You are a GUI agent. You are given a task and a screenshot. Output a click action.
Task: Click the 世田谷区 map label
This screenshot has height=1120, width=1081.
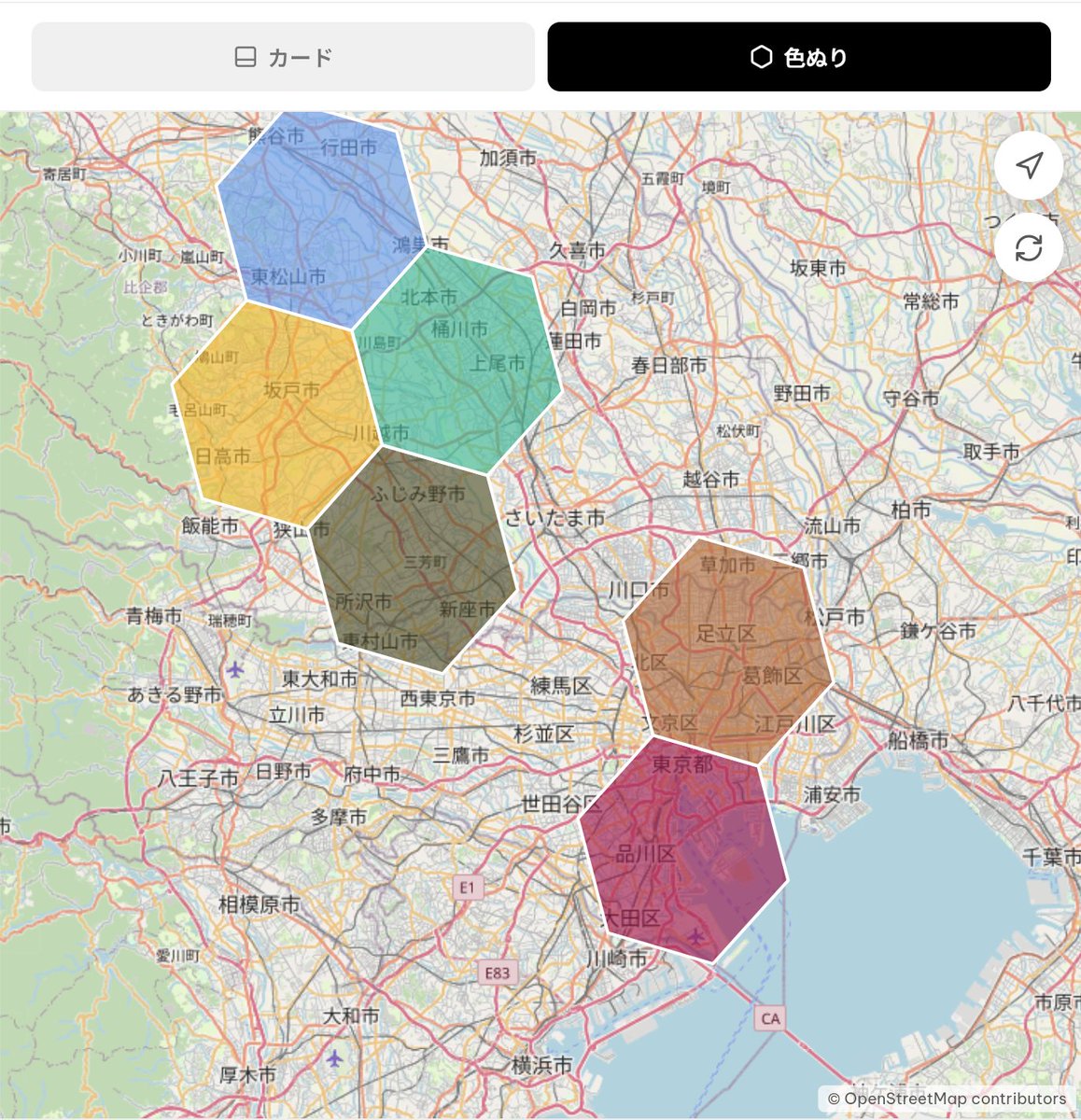pos(561,804)
